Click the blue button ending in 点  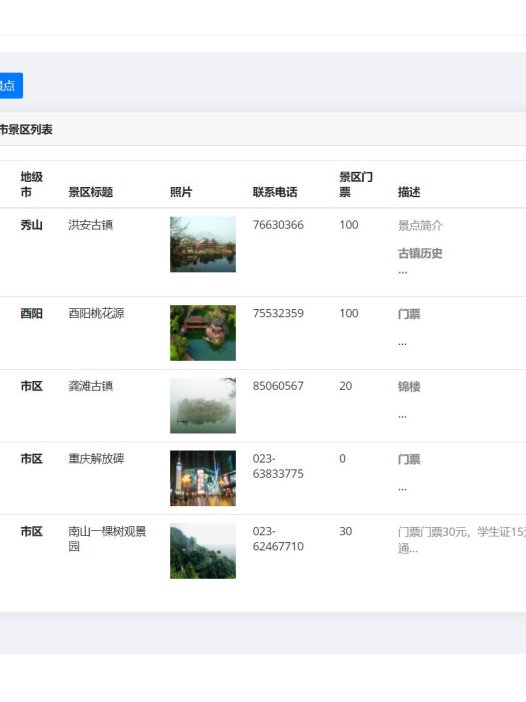[x=10, y=86]
